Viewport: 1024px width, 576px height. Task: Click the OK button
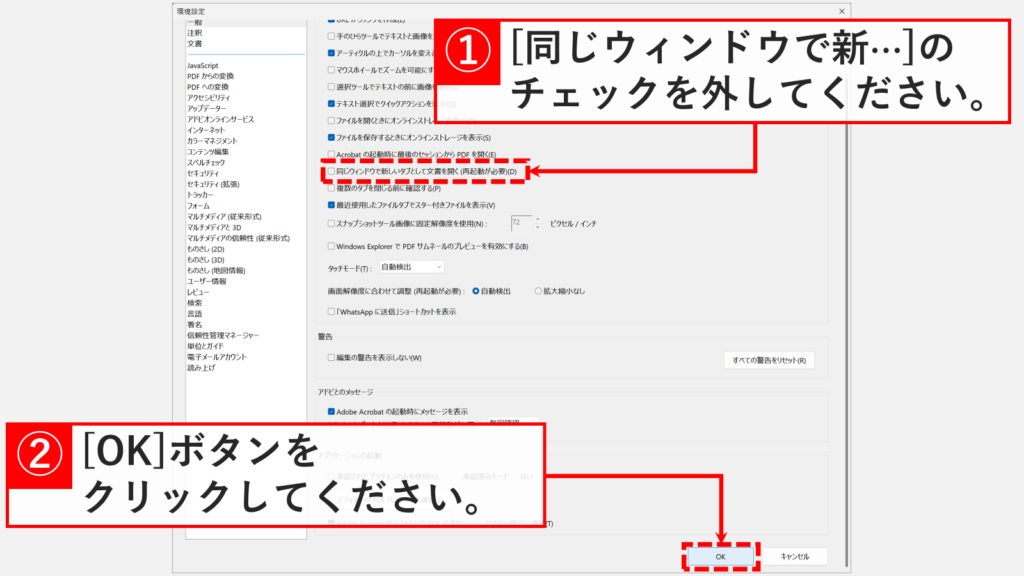tap(720, 556)
